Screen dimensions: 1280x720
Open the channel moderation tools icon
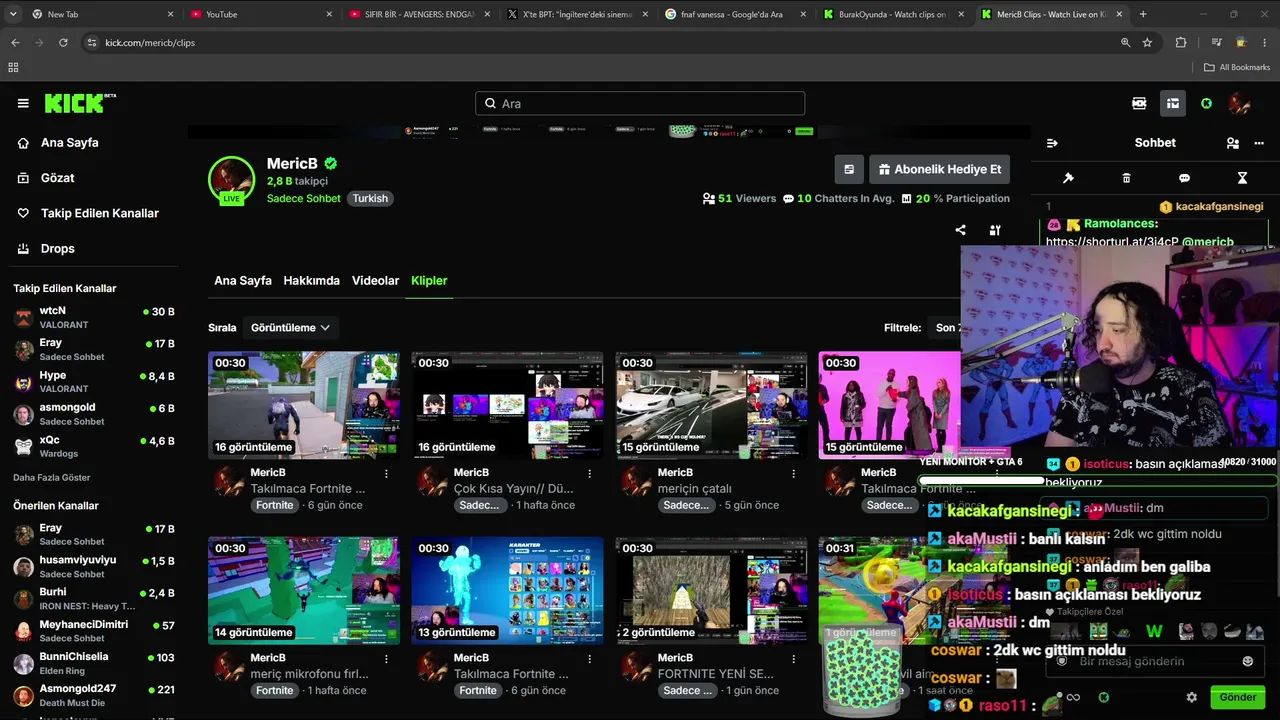point(995,230)
